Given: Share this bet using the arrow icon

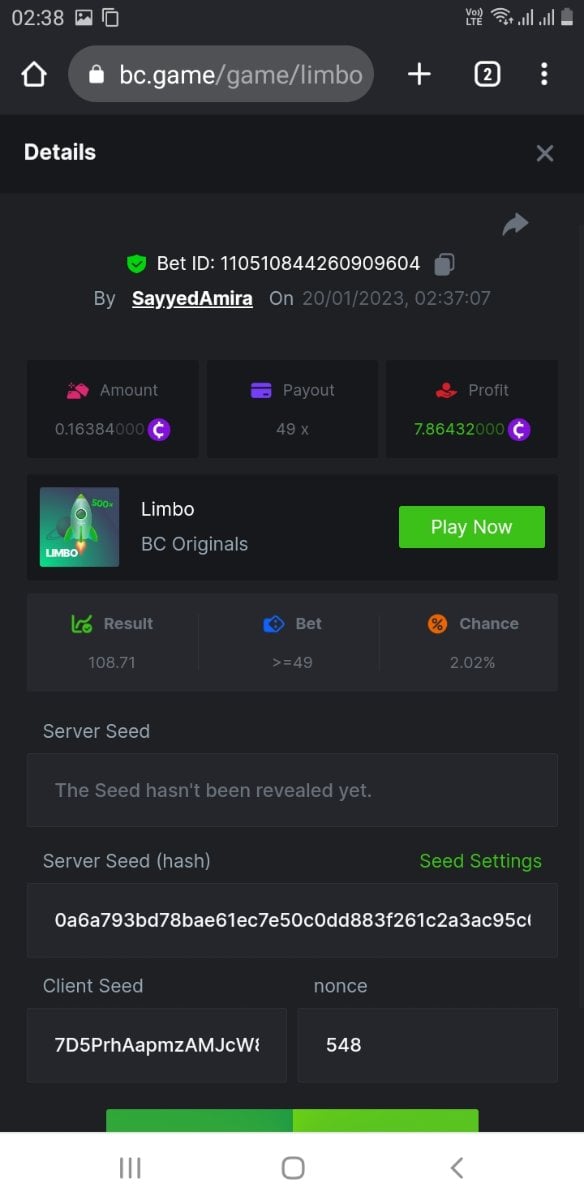Looking at the screenshot, I should tap(515, 225).
